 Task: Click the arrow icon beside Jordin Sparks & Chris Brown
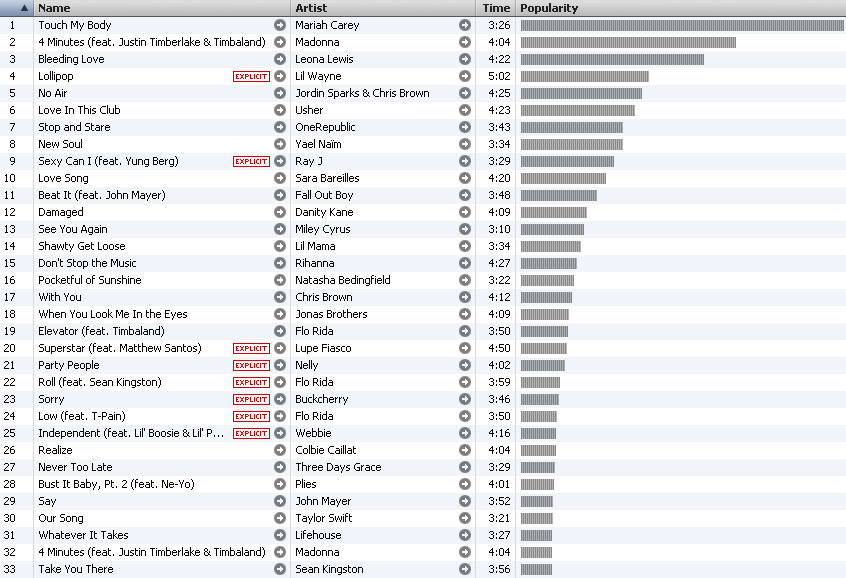pyautogui.click(x=465, y=93)
